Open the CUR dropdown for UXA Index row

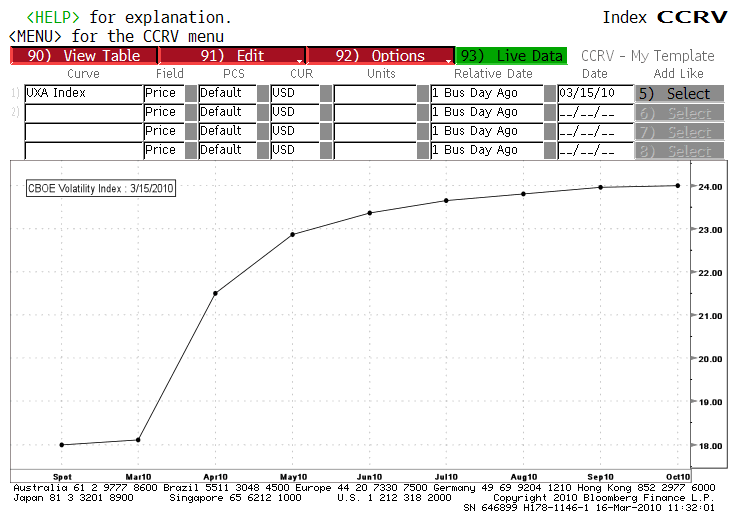point(326,93)
